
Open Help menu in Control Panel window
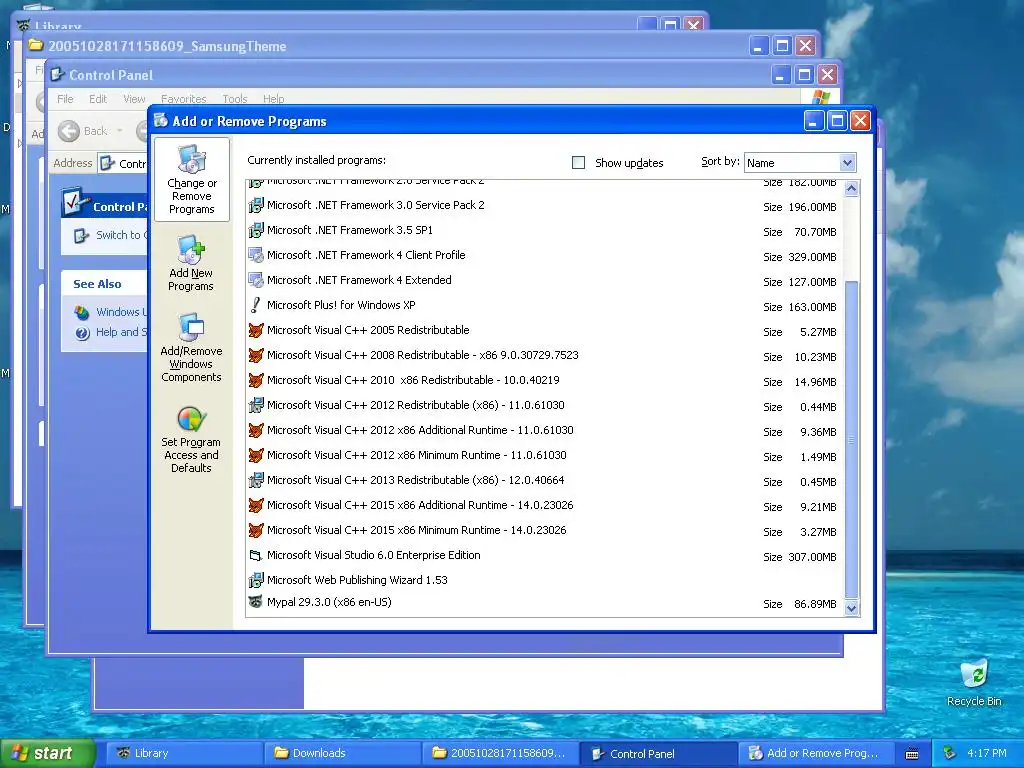pyautogui.click(x=274, y=99)
